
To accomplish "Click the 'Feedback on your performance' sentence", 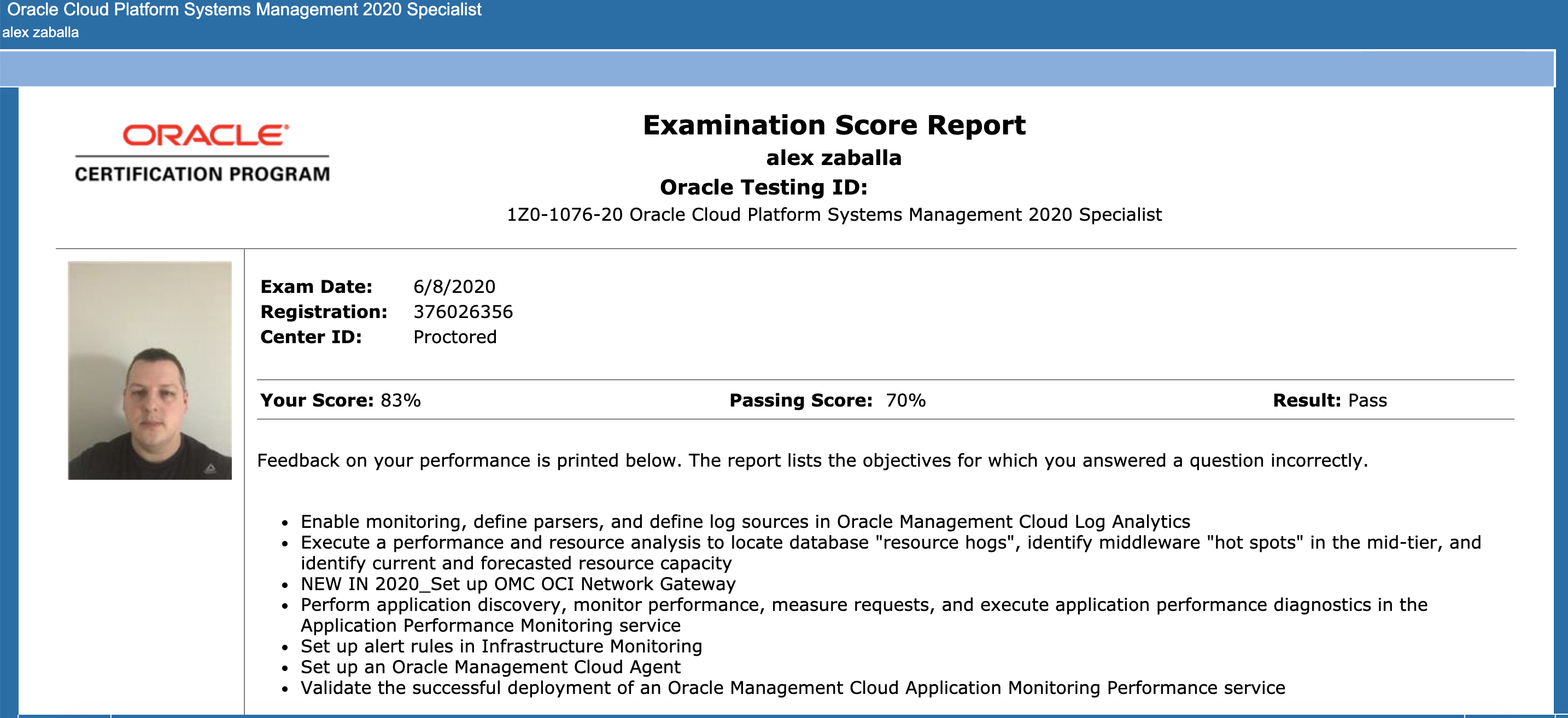I will pyautogui.click(x=812, y=461).
